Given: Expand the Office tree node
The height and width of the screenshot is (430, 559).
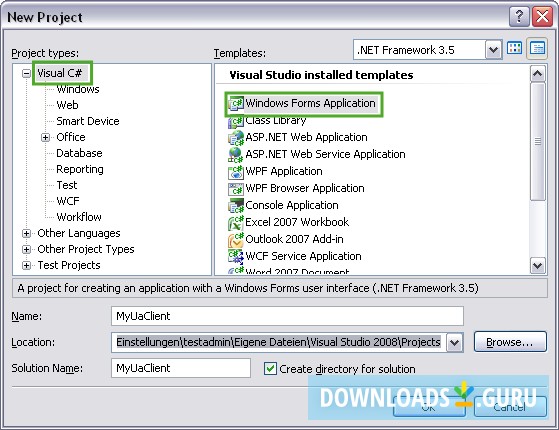Looking at the screenshot, I should [x=45, y=137].
